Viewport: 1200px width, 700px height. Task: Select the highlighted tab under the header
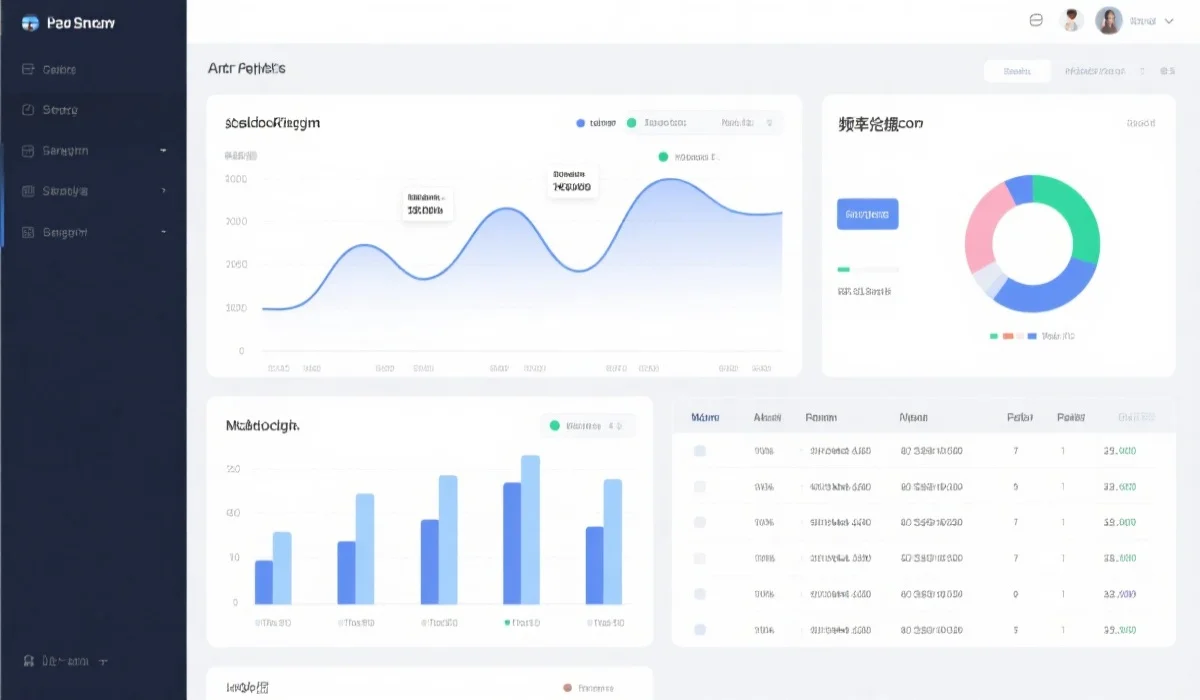pos(1017,71)
